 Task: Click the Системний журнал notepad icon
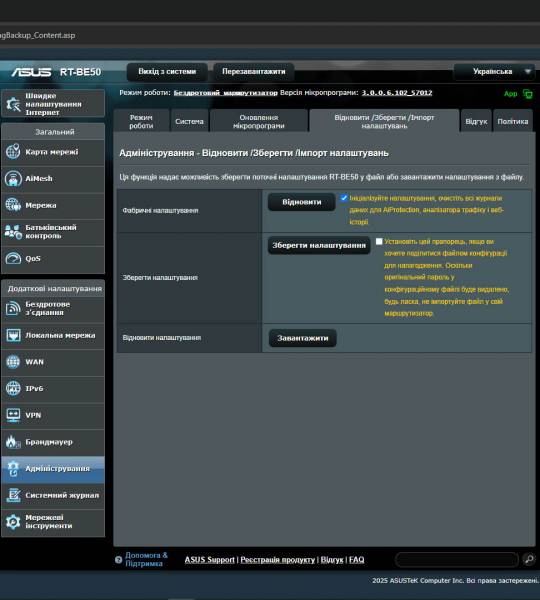click(x=13, y=495)
